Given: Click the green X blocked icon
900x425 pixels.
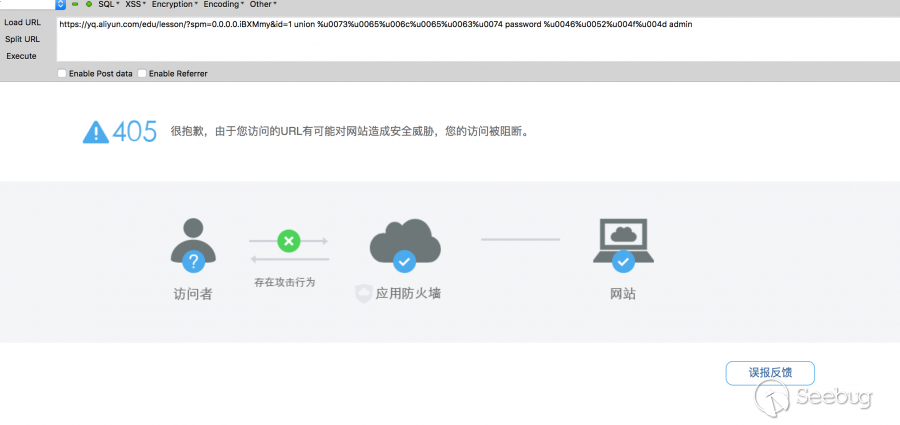Looking at the screenshot, I should (289, 241).
